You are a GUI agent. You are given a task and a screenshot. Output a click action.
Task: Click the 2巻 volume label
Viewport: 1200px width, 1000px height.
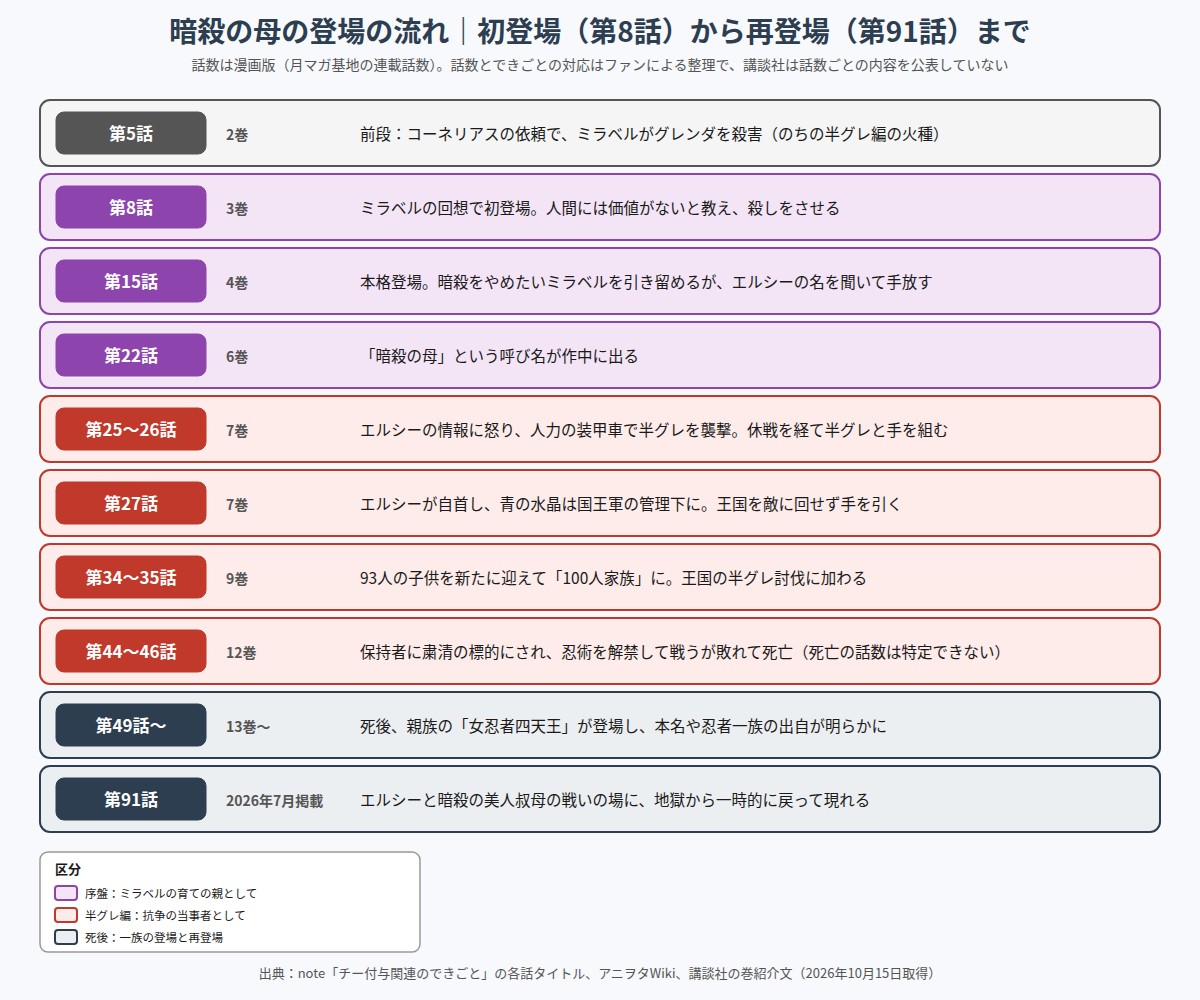click(x=237, y=134)
